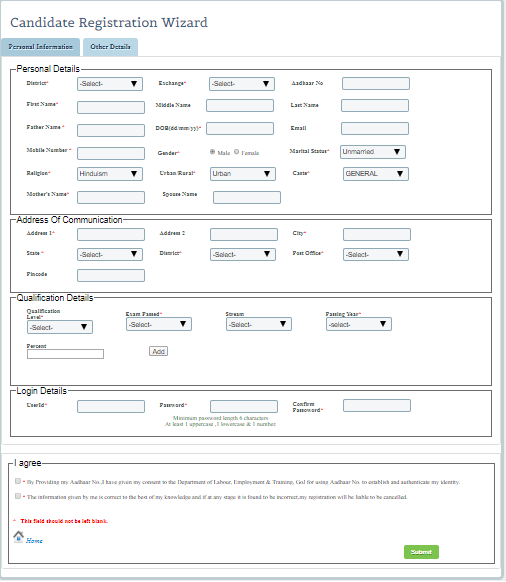Screen dimensions: 506x582
Task: Focus the Confirm Password input field
Action: pos(377,406)
